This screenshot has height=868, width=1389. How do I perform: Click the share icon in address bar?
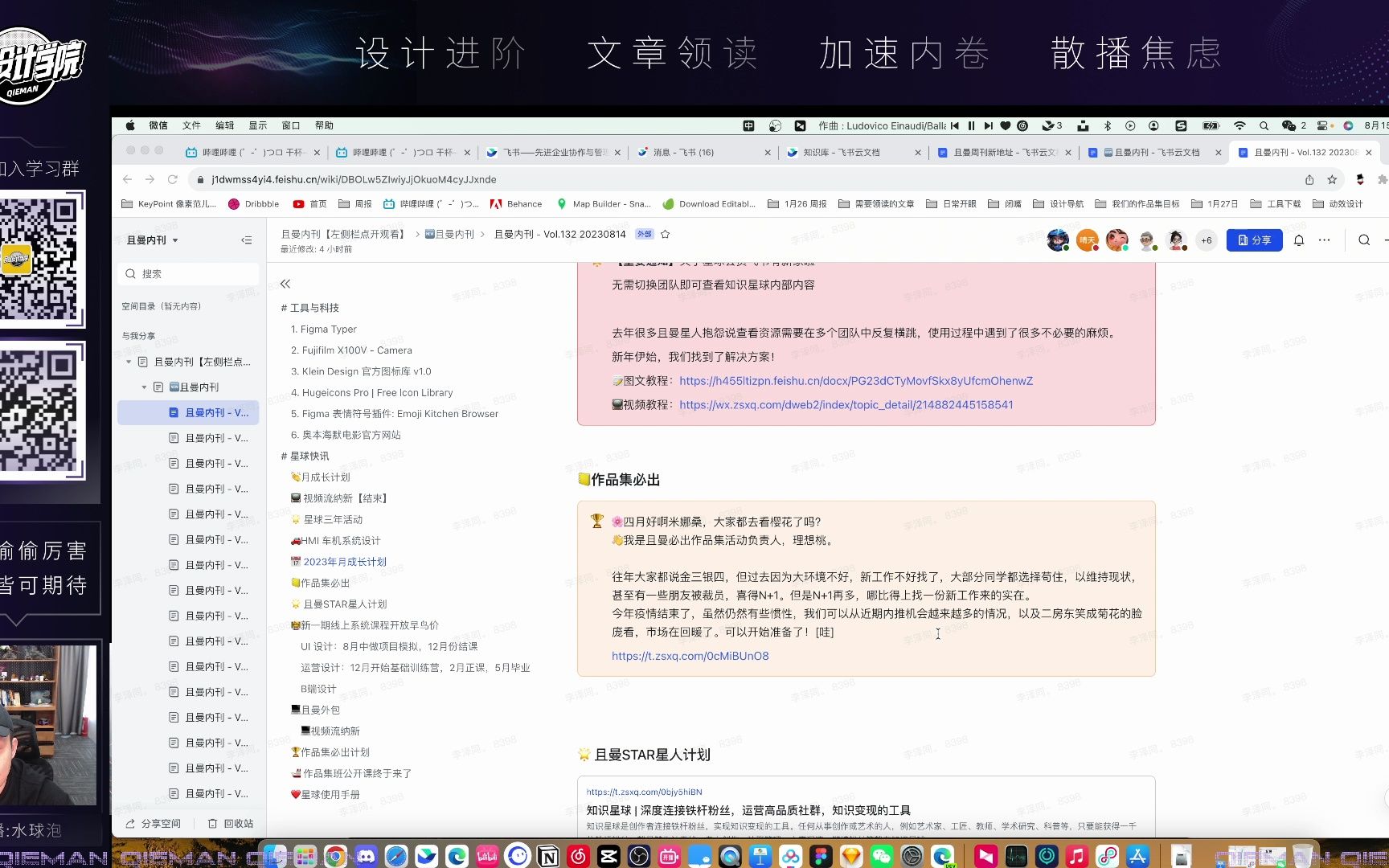[x=1309, y=179]
